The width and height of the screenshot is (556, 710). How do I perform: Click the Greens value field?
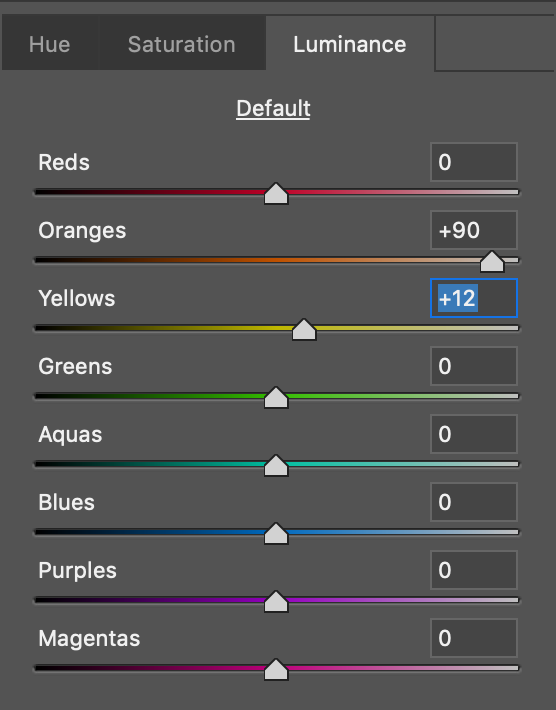click(x=474, y=366)
